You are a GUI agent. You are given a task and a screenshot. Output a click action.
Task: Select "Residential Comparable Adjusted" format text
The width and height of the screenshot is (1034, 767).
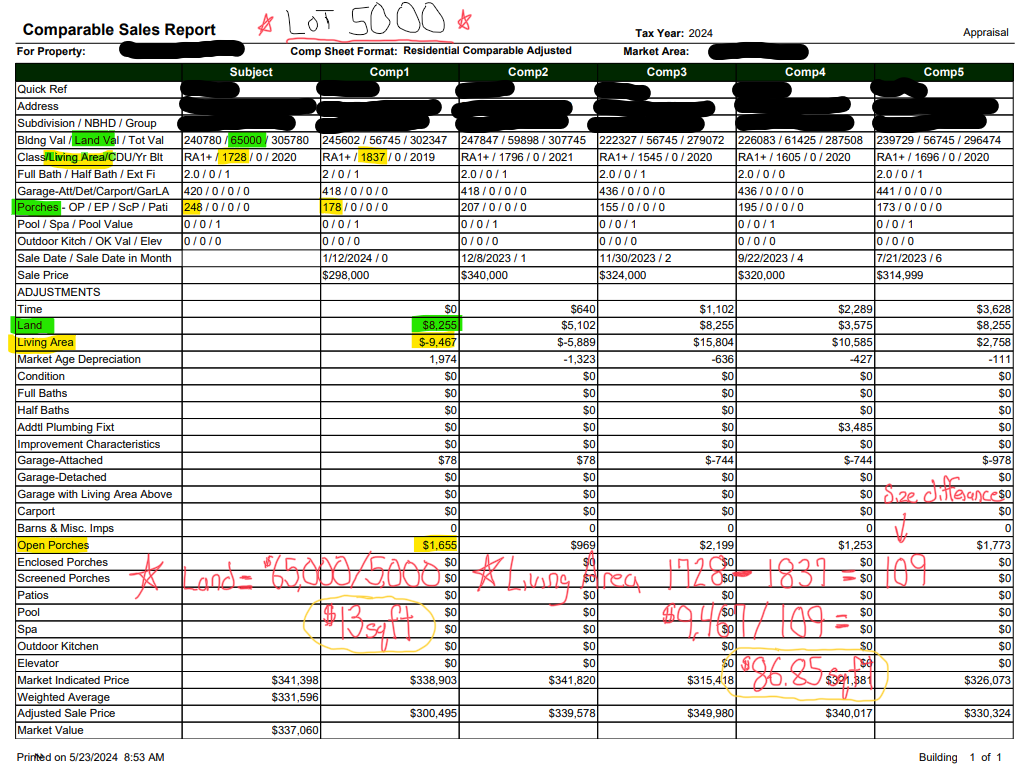coord(487,51)
